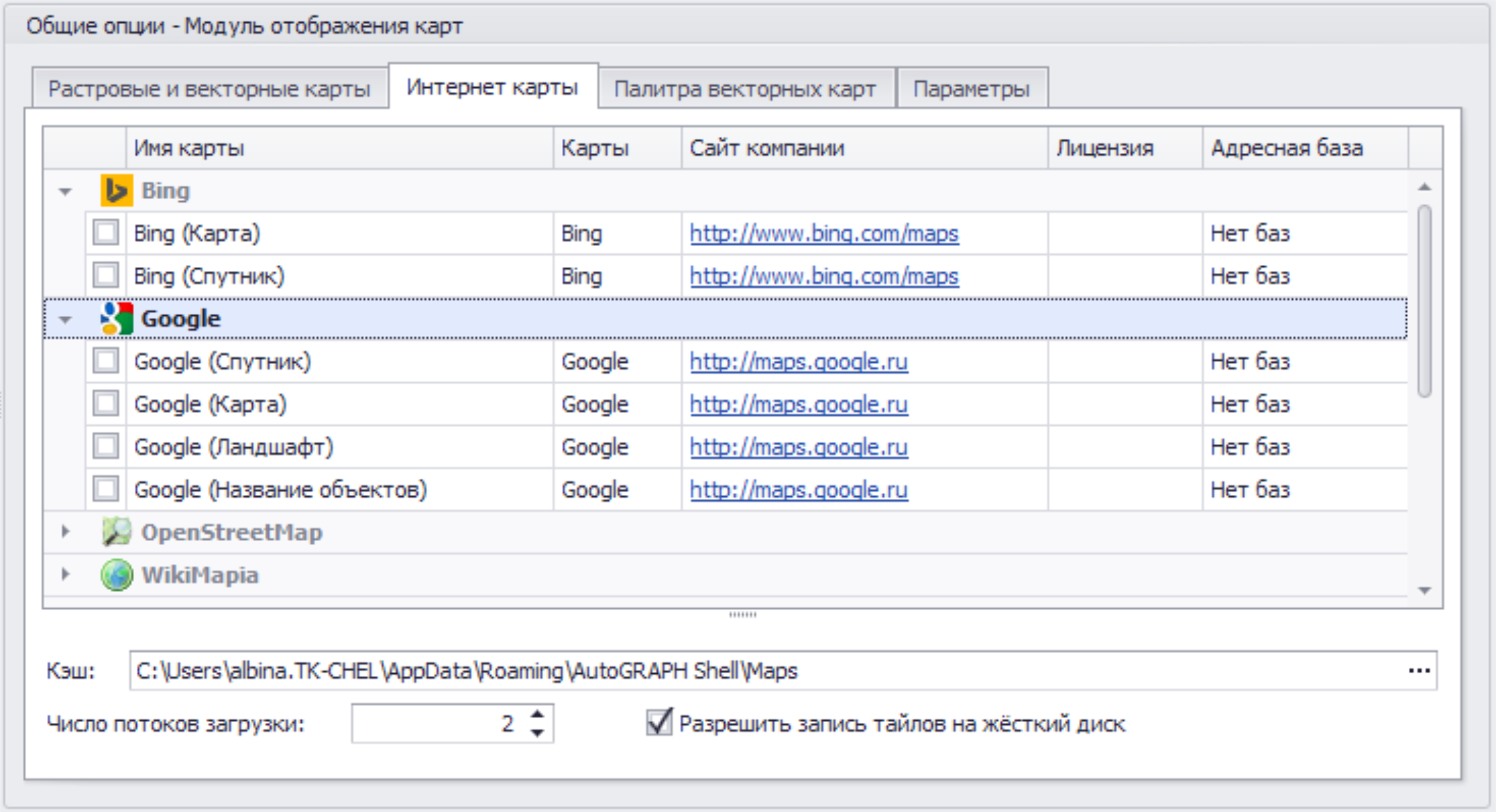Select the Google (Спутник) row name
This screenshot has height=812, width=1496.
[222, 361]
